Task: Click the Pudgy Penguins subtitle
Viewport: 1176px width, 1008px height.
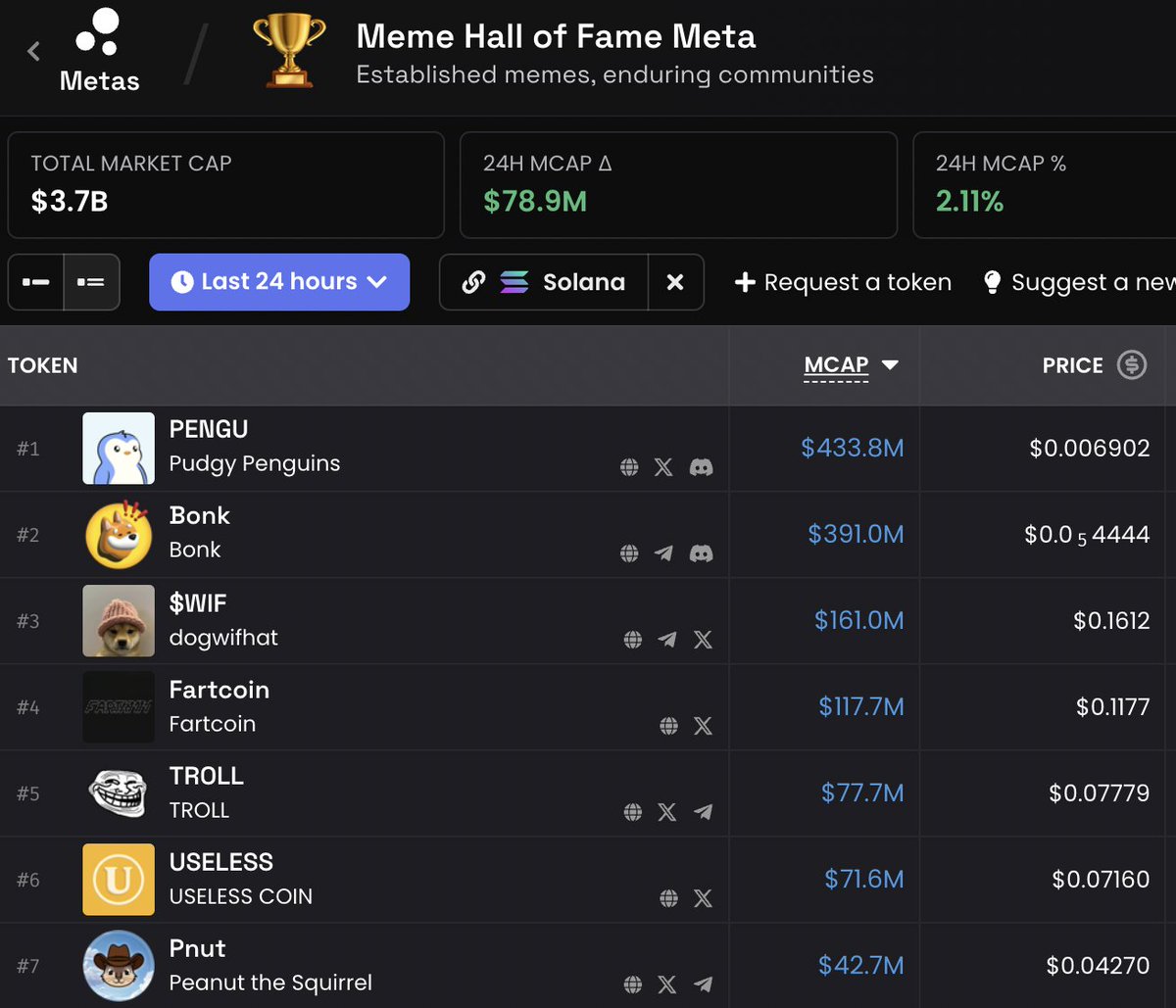Action: tap(255, 463)
